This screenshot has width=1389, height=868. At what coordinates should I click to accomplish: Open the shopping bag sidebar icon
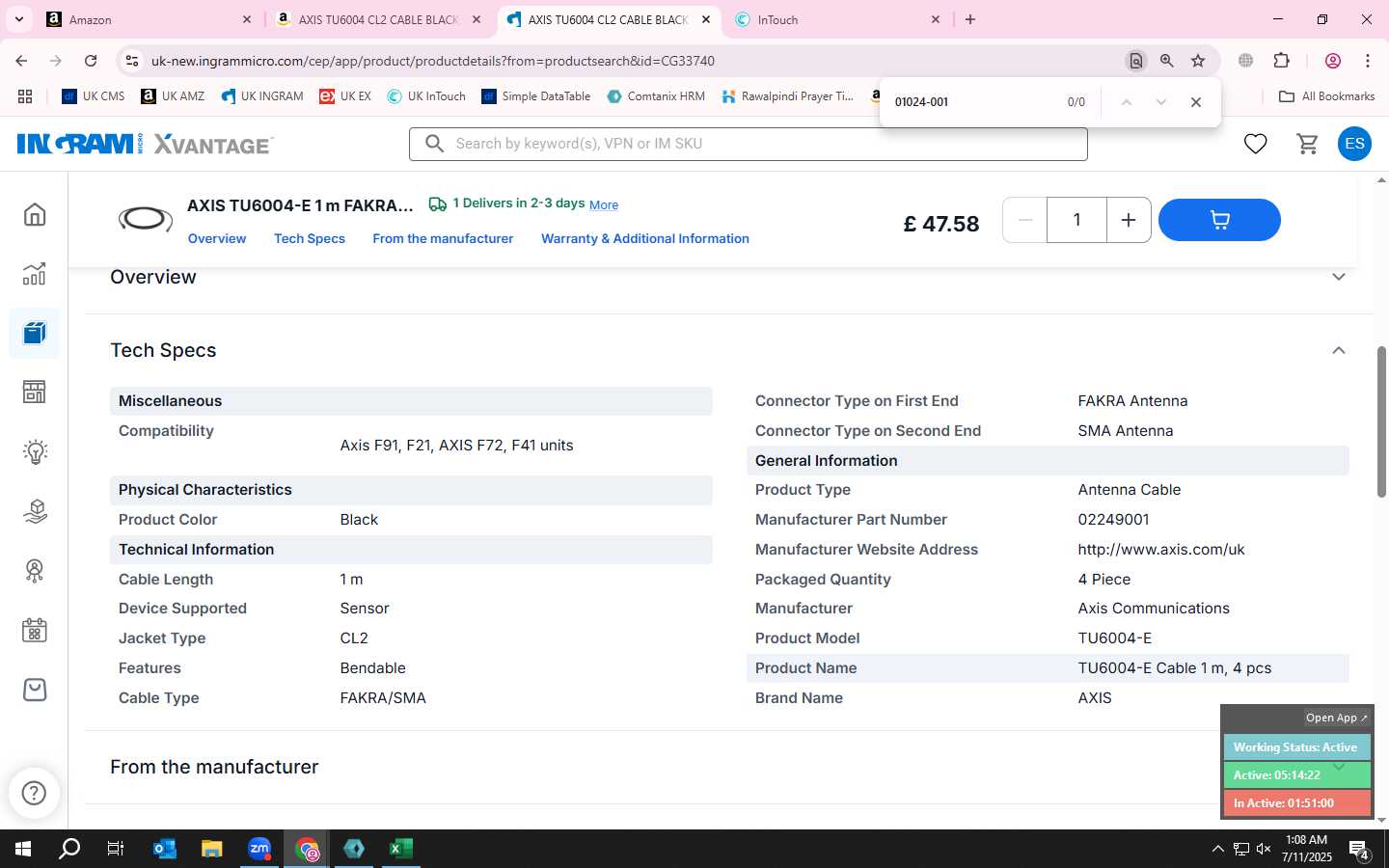coord(35,690)
